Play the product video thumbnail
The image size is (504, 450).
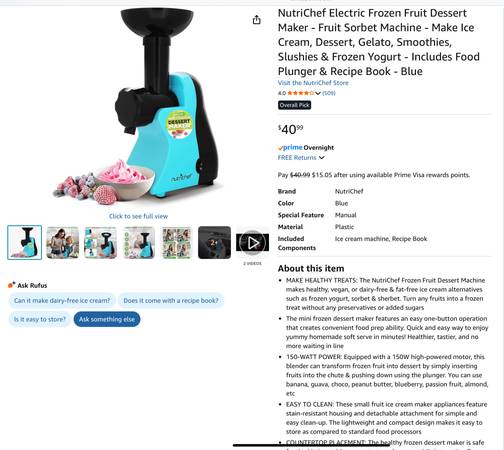252,243
